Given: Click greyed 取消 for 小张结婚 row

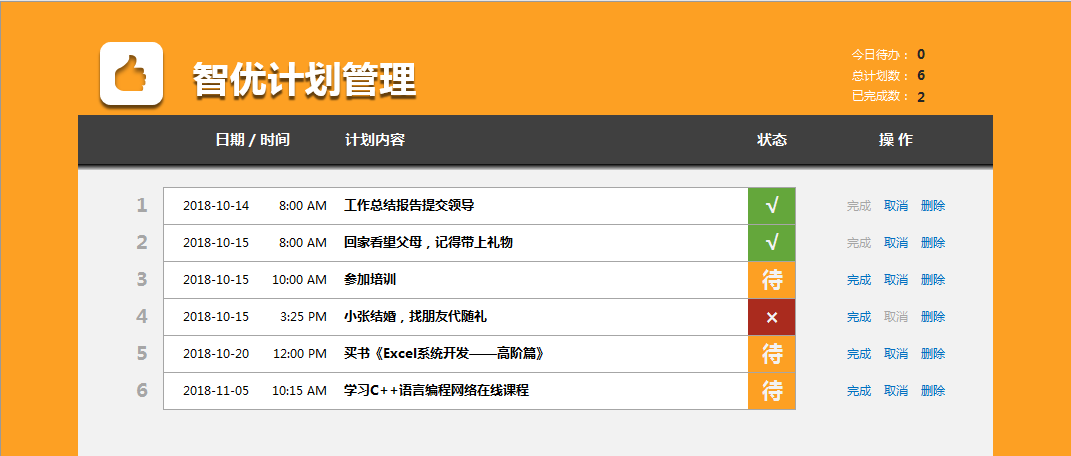Looking at the screenshot, I should pyautogui.click(x=895, y=316).
